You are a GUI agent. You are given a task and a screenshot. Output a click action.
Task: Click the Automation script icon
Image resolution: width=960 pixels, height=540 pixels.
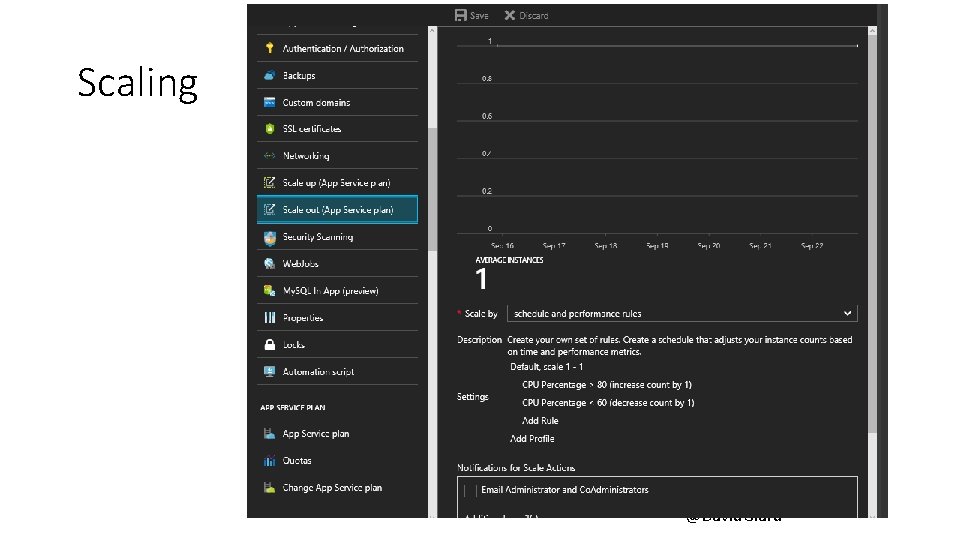[x=269, y=372]
